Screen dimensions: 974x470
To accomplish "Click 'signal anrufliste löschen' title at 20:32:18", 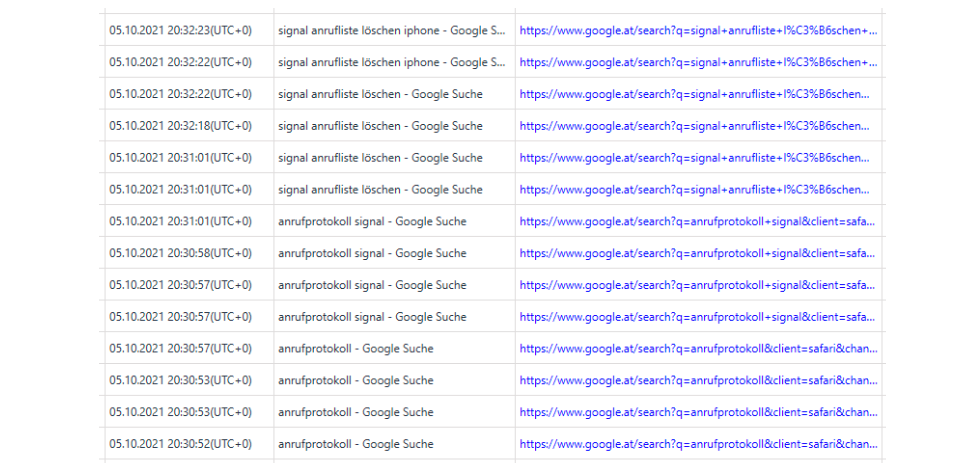I will (x=380, y=126).
